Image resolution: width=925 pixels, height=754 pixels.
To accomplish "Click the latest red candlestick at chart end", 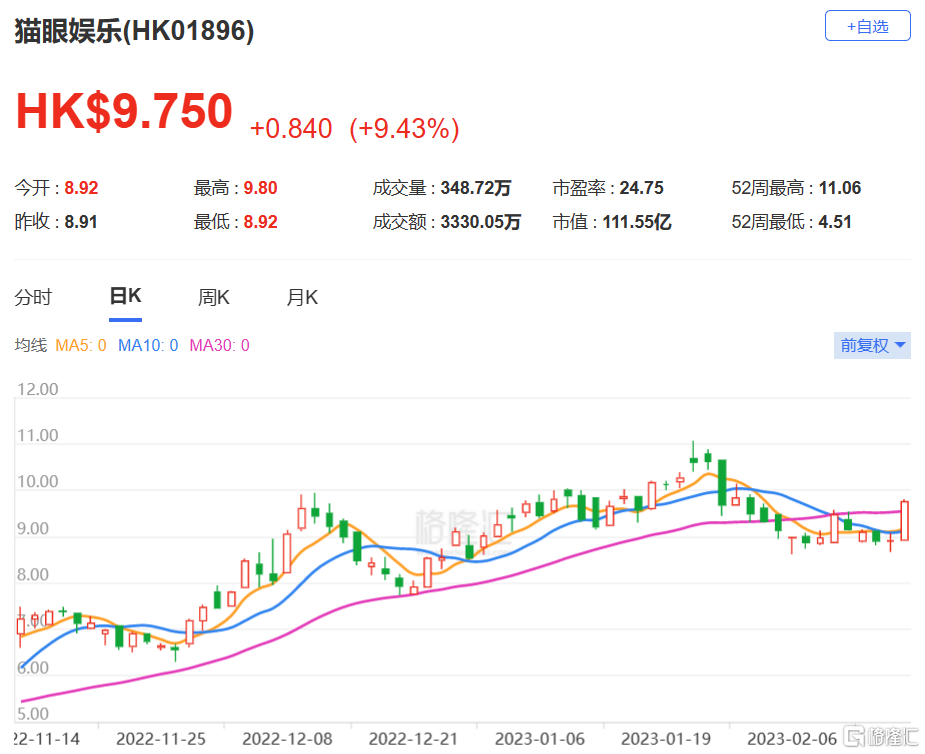I will pos(905,520).
